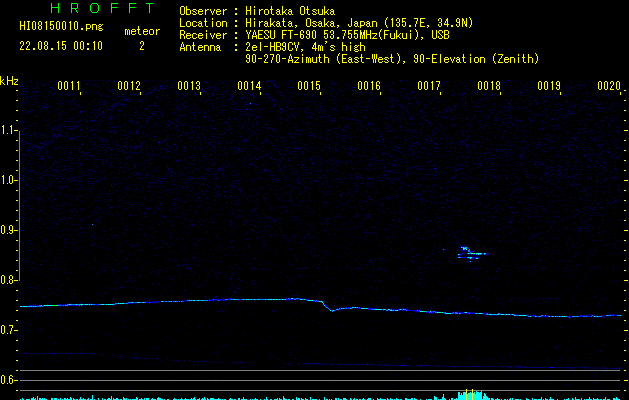This screenshot has height=400, width=629.
Task: Select the file name HI08150010.png
Action: [61, 27]
